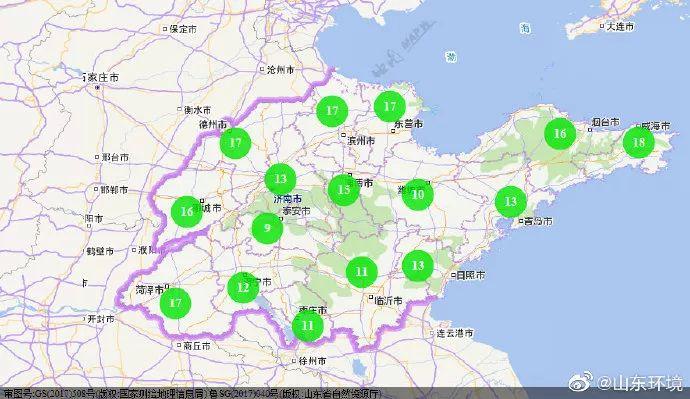Click the 烟台市 city label

click(606, 122)
